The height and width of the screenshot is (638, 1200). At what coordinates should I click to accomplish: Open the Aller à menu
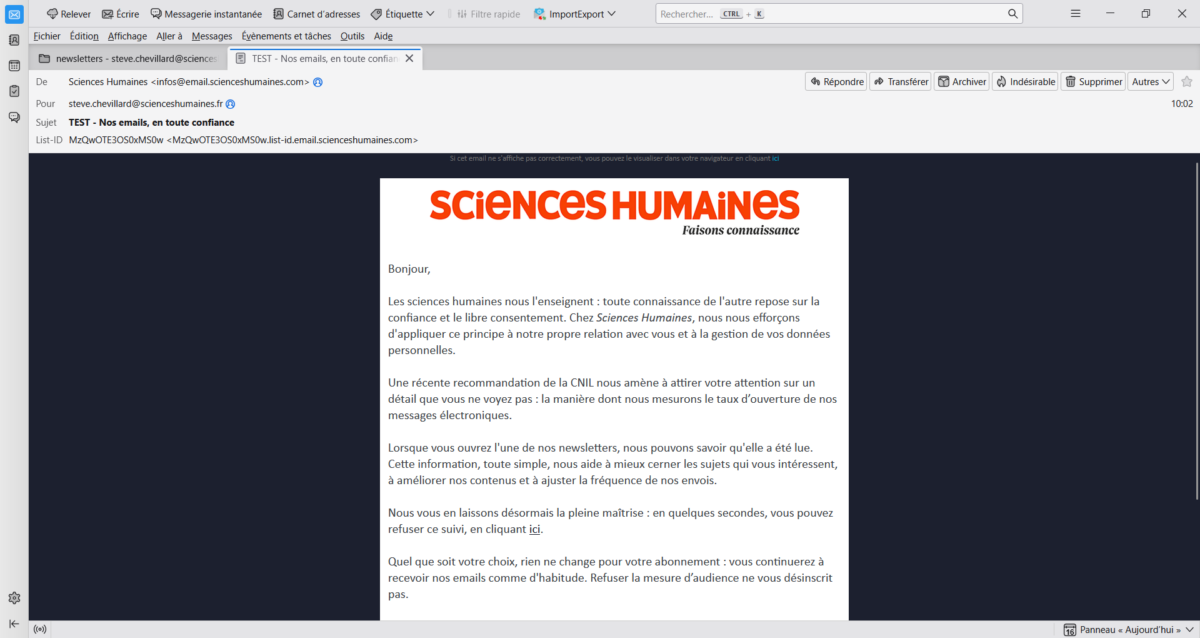pos(169,36)
